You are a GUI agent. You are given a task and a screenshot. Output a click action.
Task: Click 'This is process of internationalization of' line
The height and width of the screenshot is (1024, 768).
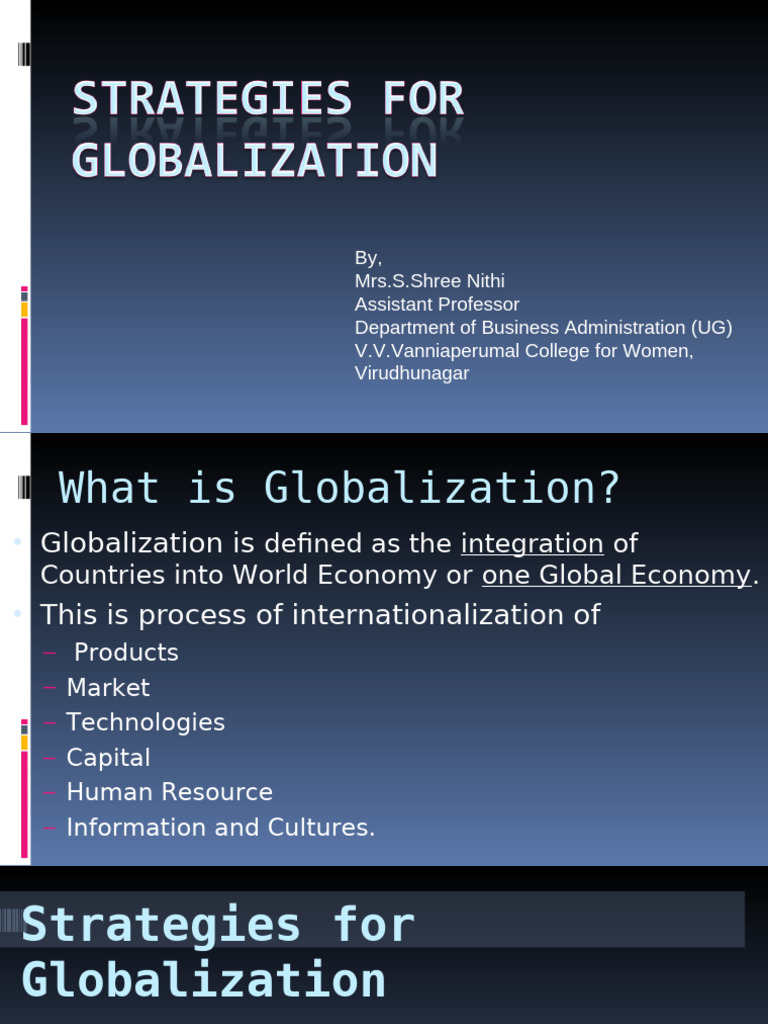click(320, 615)
